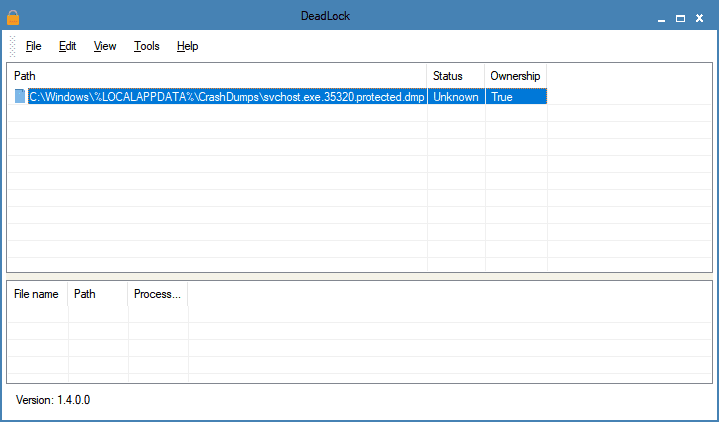Click the lower pane Path column header
This screenshot has height=422, width=719.
(98, 294)
